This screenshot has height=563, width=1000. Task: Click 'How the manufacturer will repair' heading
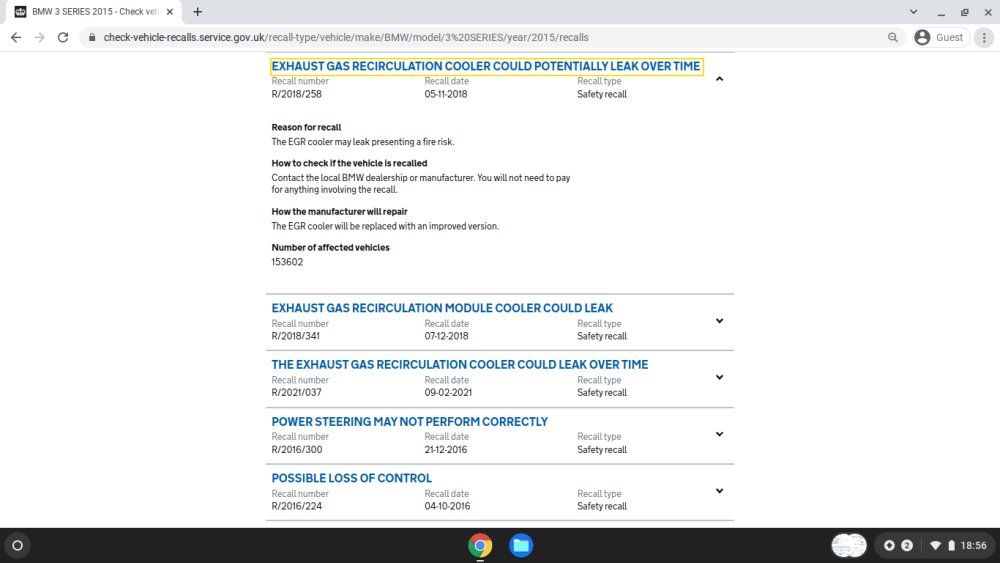click(x=339, y=212)
